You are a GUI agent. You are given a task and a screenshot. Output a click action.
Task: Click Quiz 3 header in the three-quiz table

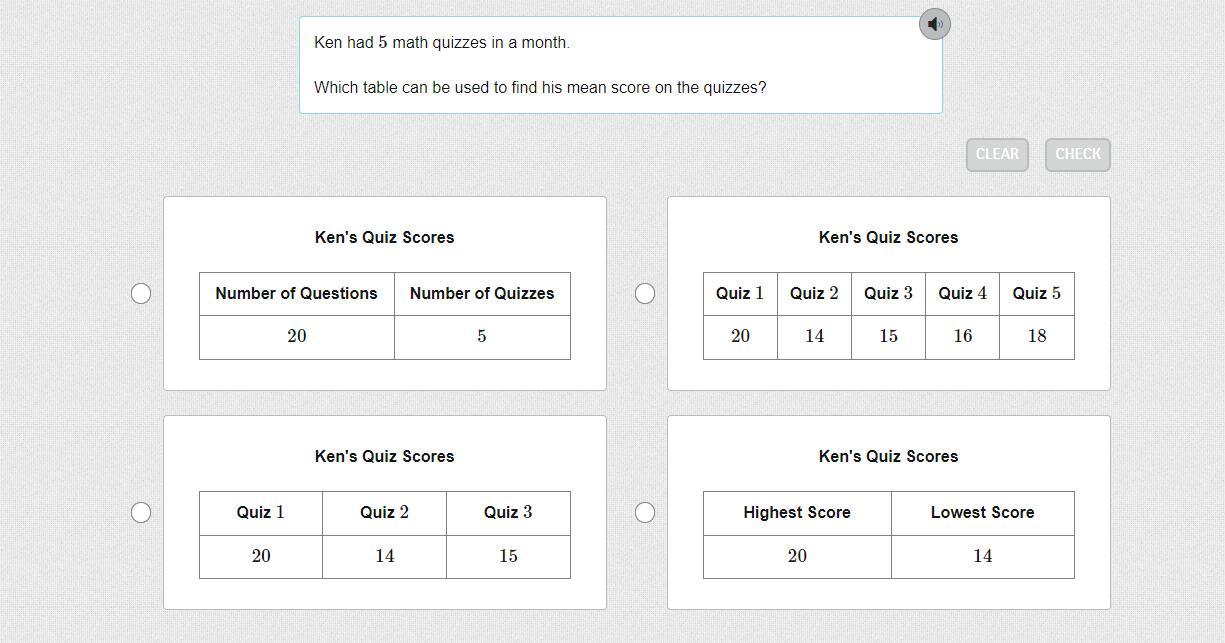(x=508, y=512)
